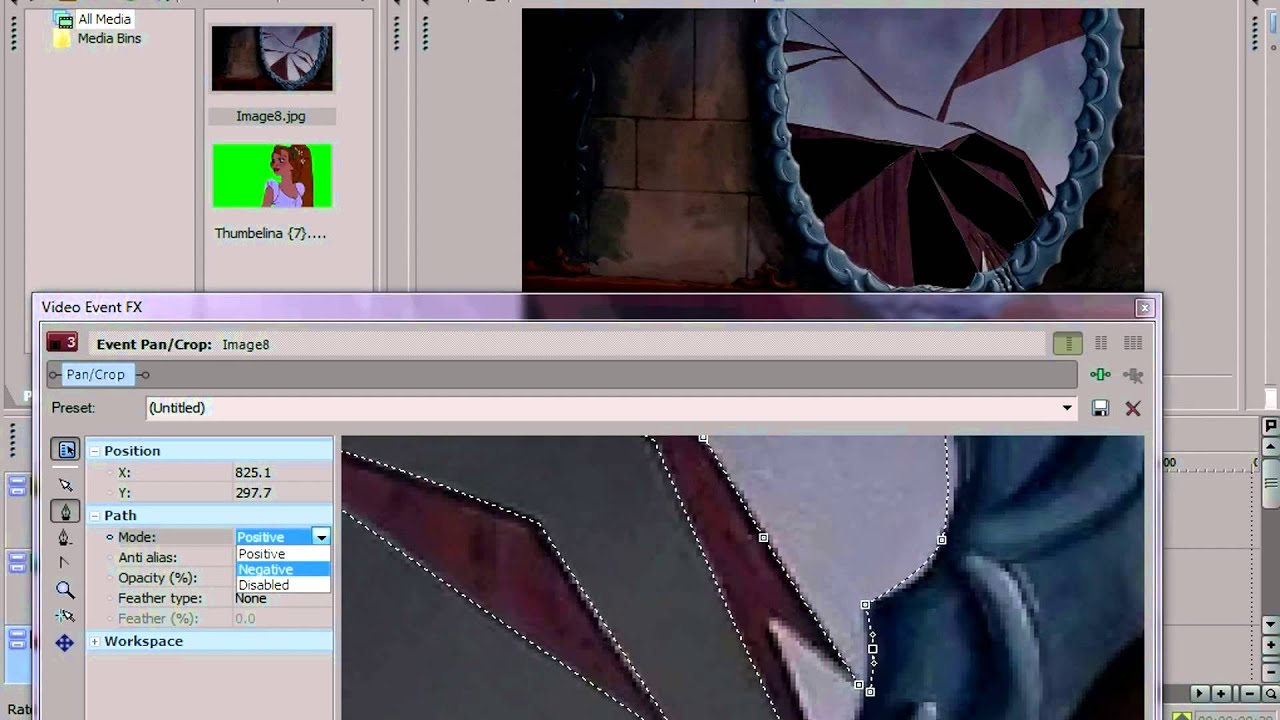Select the Media Bins folder

coord(109,38)
